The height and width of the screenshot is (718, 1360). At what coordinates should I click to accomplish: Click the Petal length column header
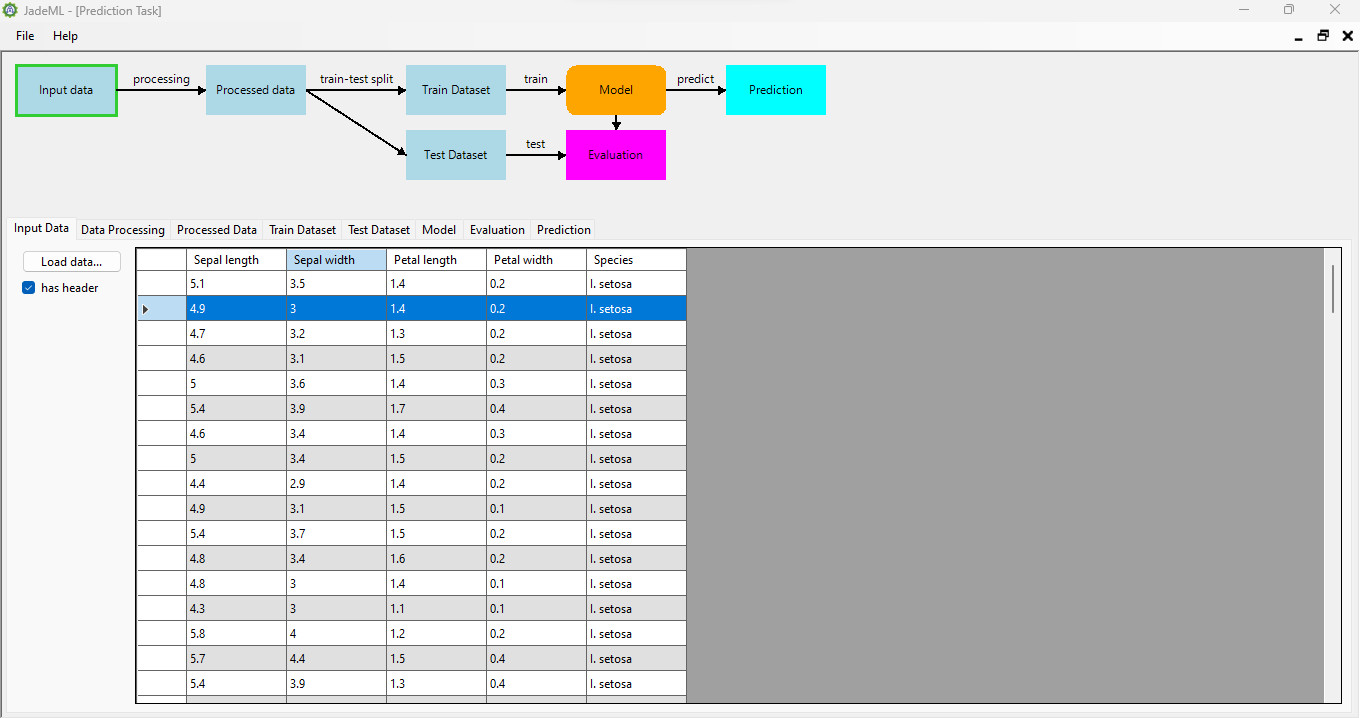(x=436, y=260)
